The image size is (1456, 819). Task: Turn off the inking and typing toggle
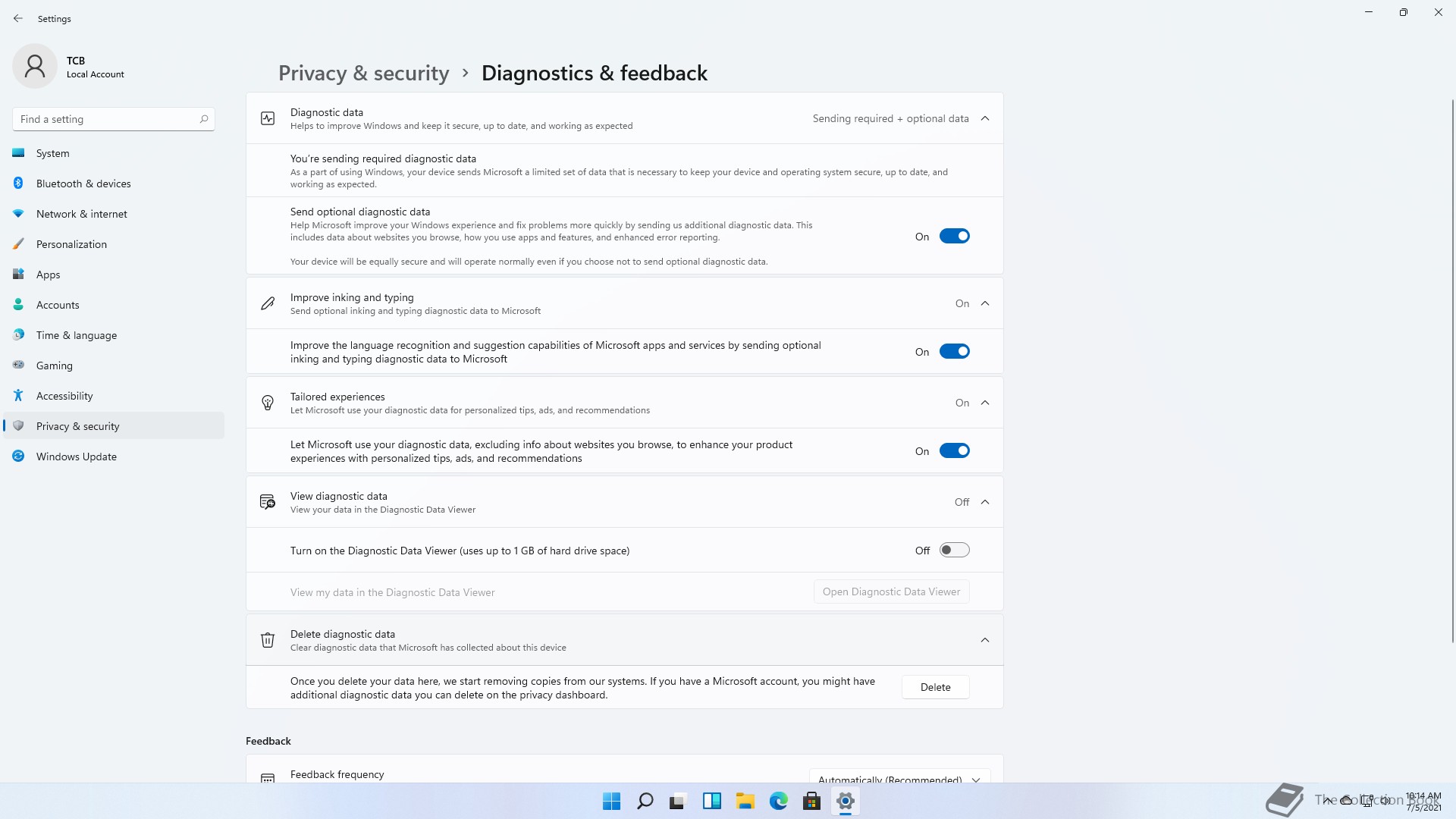coord(954,351)
